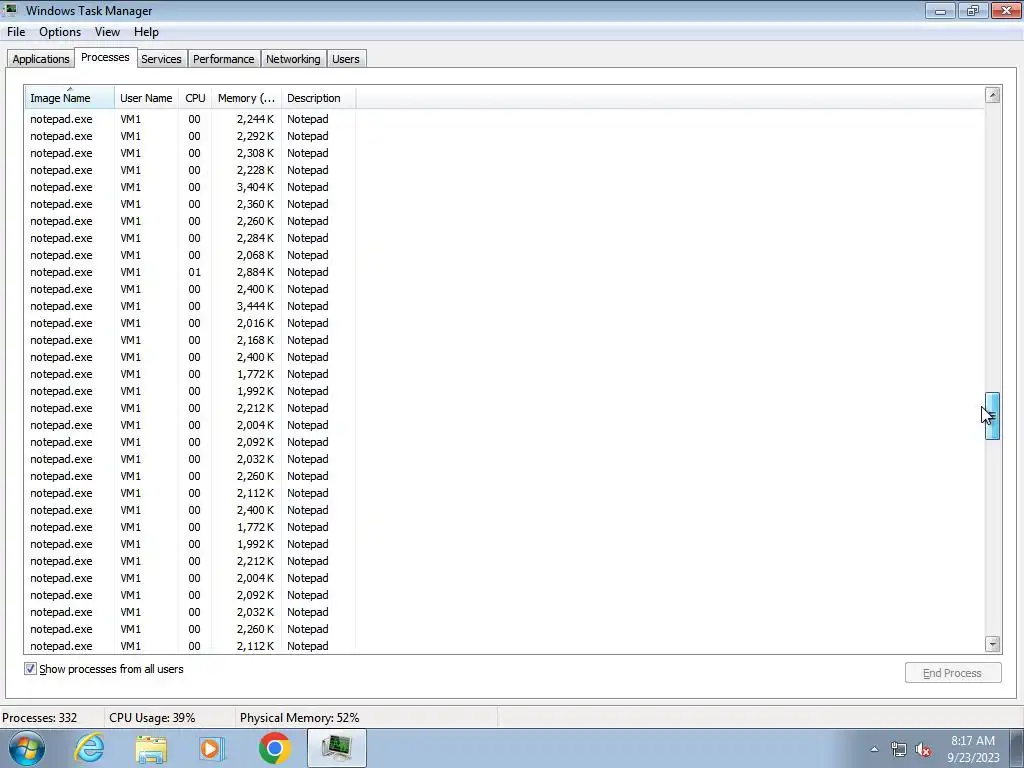The width and height of the screenshot is (1024, 768).
Task: Open the Networking tab
Action: [293, 59]
